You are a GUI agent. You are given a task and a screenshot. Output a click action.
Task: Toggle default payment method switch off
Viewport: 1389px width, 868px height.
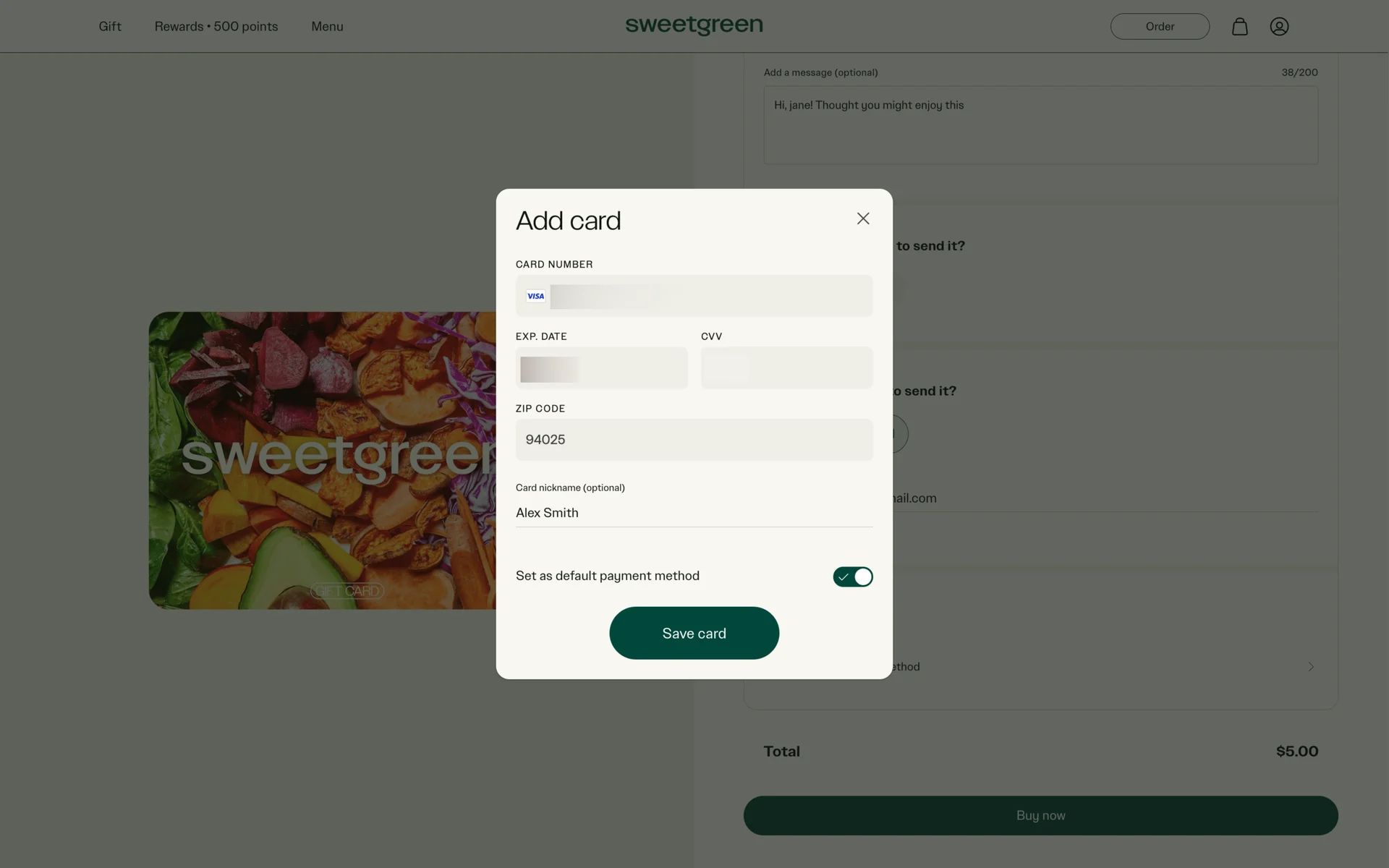pos(852,576)
